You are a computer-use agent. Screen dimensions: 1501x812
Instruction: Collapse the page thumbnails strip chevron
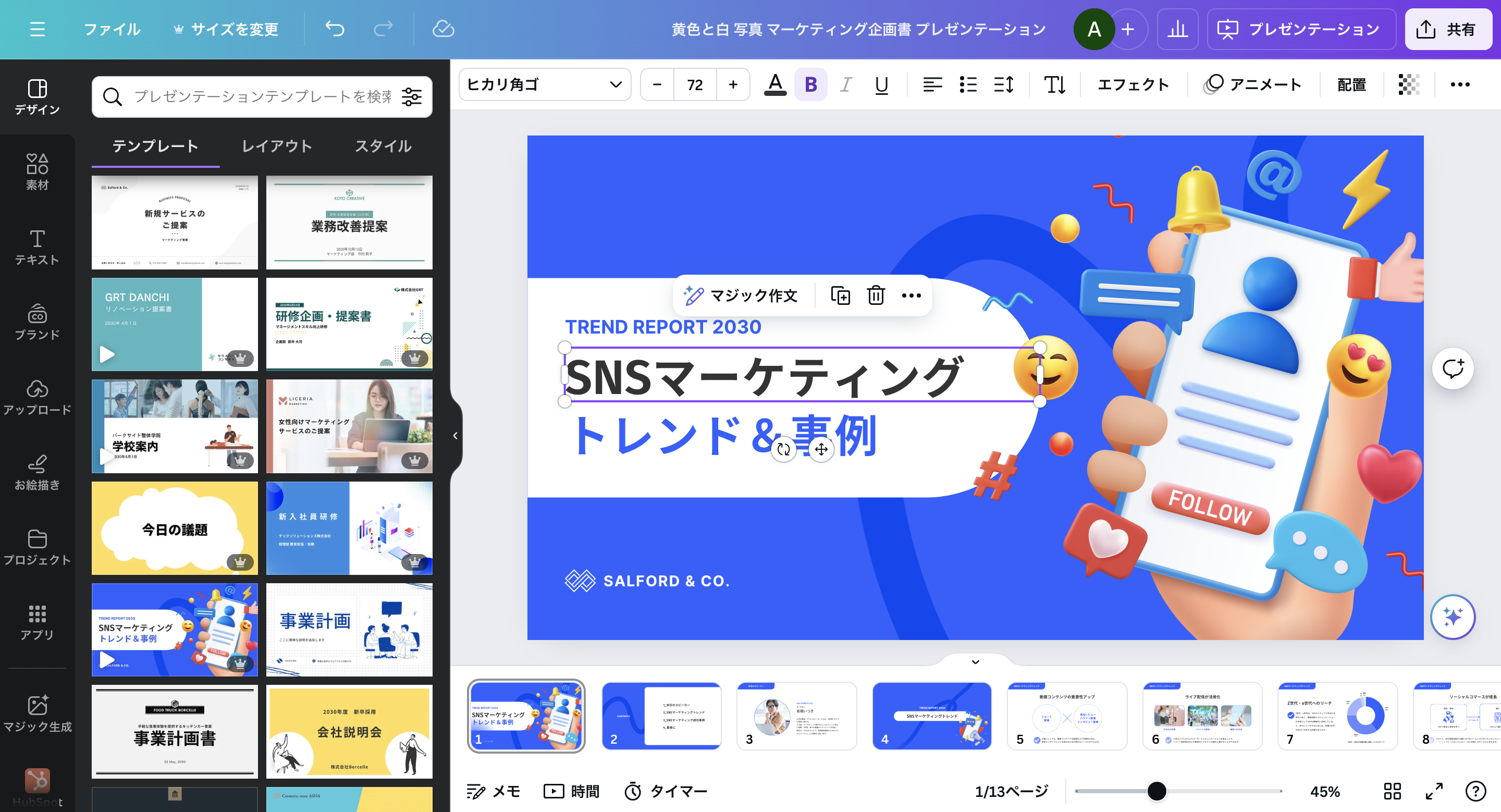(x=976, y=662)
